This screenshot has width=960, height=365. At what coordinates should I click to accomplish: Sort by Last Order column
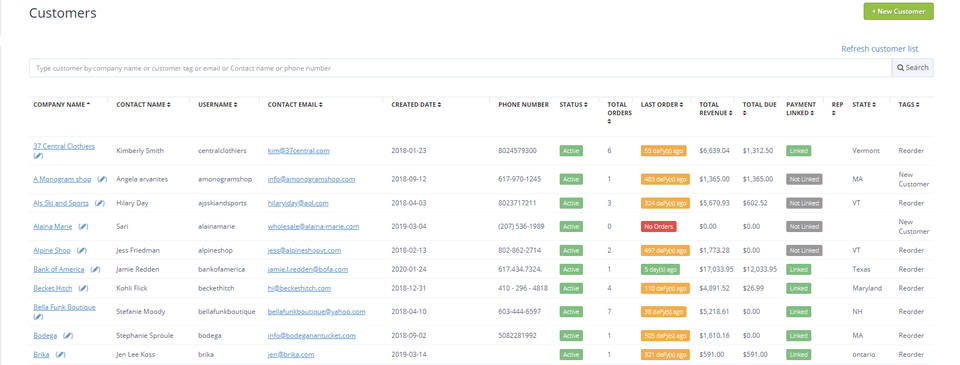click(662, 105)
